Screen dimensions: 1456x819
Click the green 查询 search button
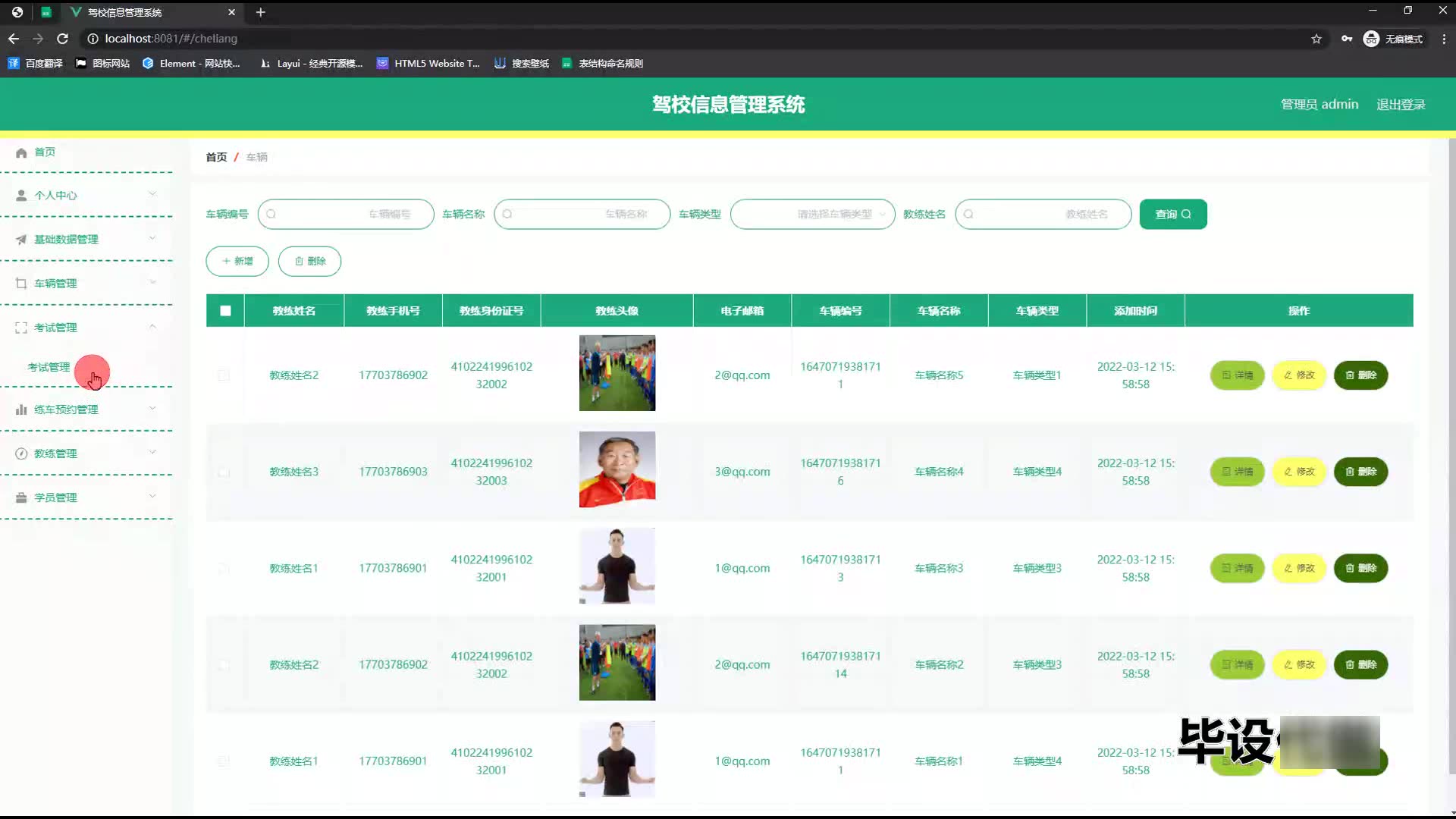point(1172,215)
